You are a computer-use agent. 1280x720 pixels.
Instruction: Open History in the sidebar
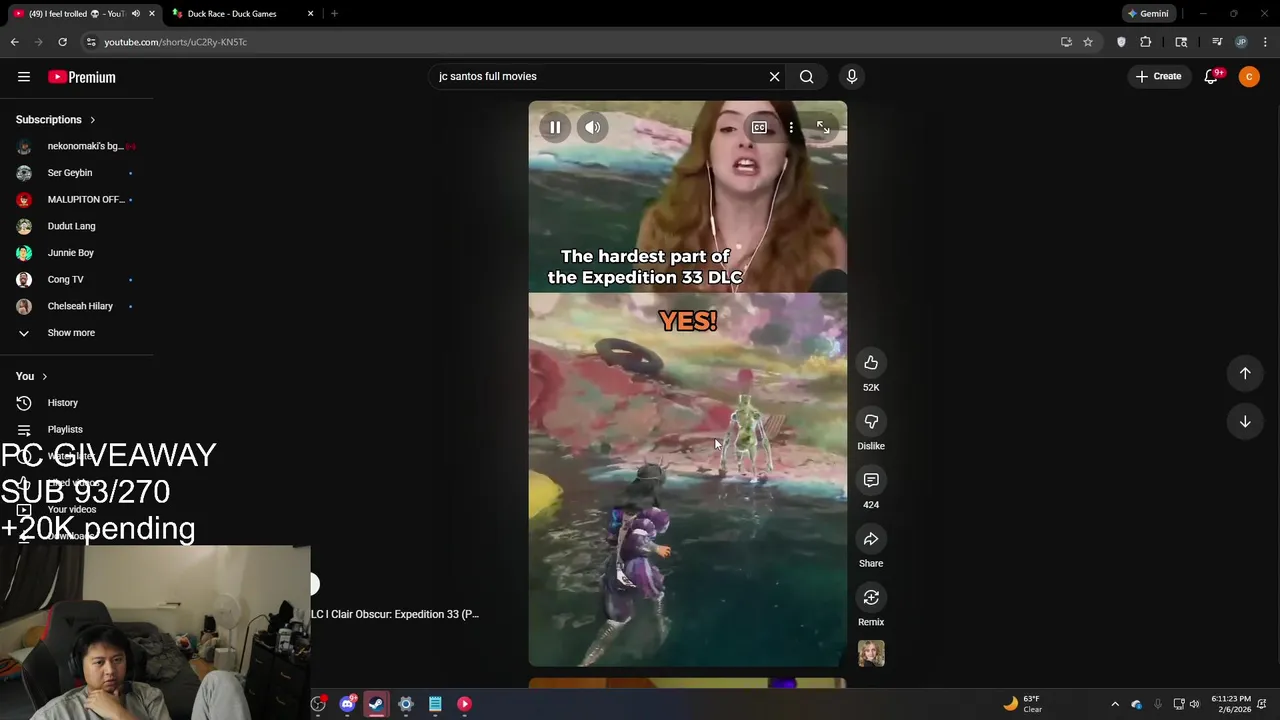(76, 403)
